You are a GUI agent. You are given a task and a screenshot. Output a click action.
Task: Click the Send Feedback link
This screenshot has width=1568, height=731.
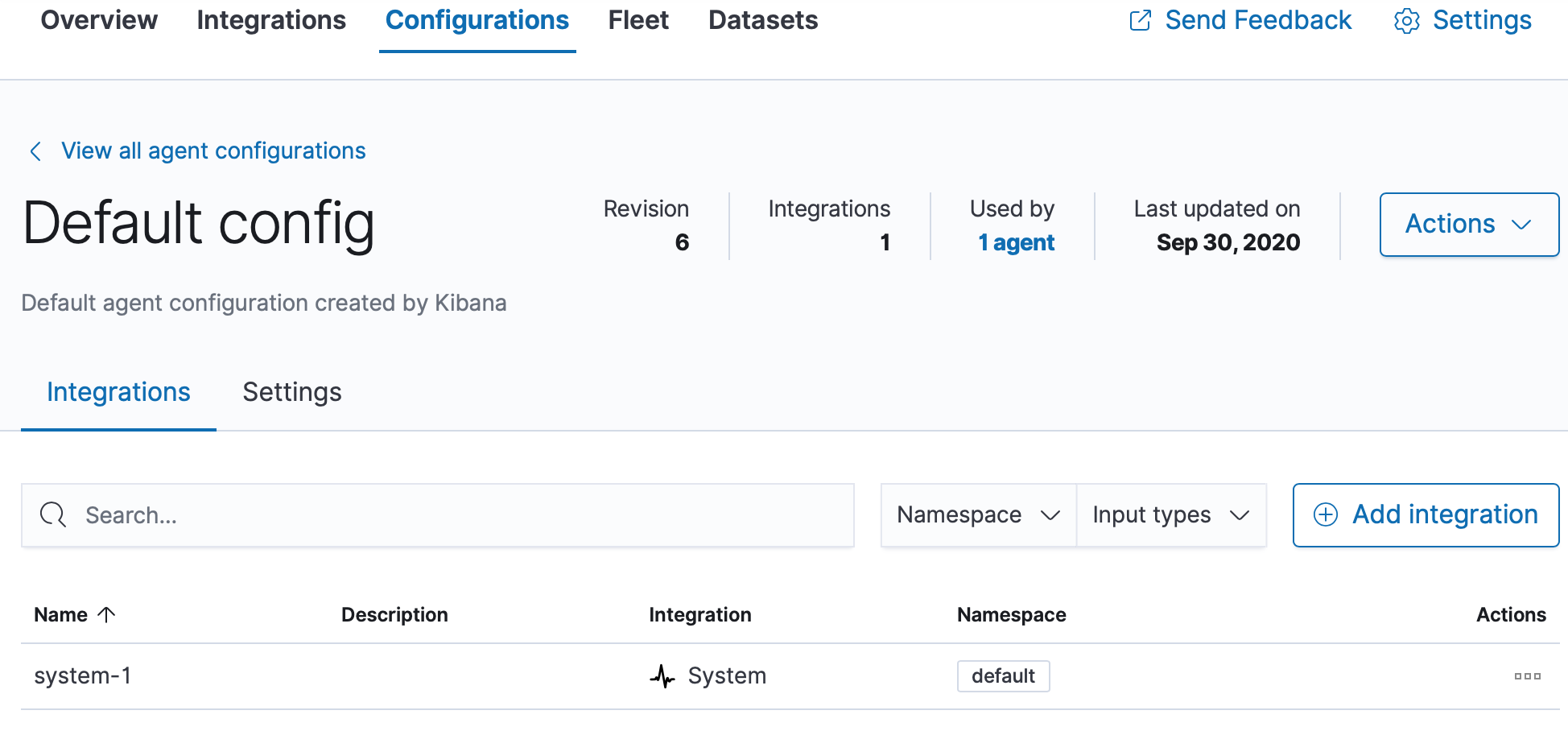tap(1258, 20)
